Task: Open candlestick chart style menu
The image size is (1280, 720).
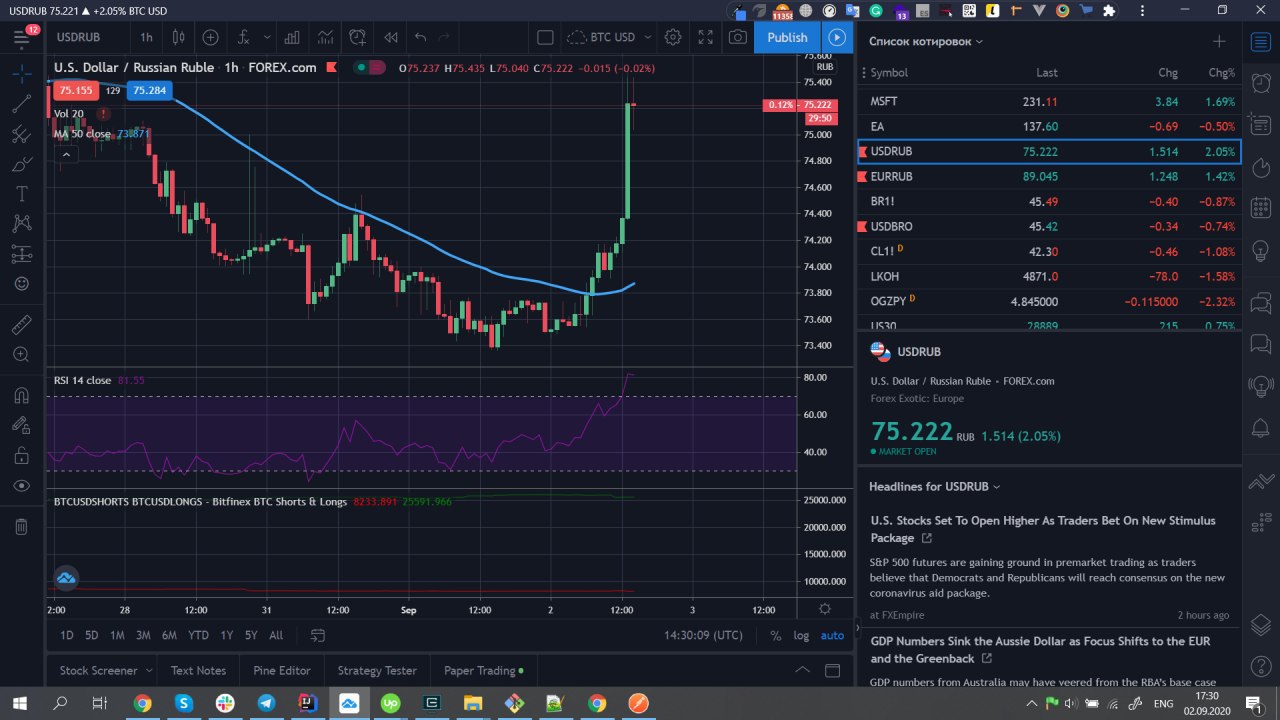Action: click(179, 37)
